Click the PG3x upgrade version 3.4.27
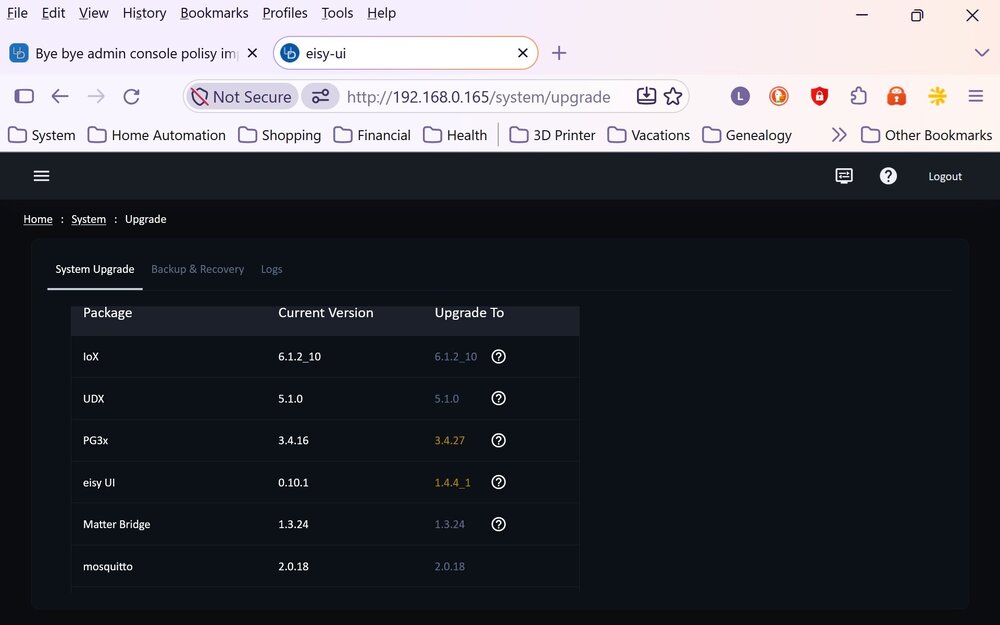The width and height of the screenshot is (1000, 625). [450, 441]
